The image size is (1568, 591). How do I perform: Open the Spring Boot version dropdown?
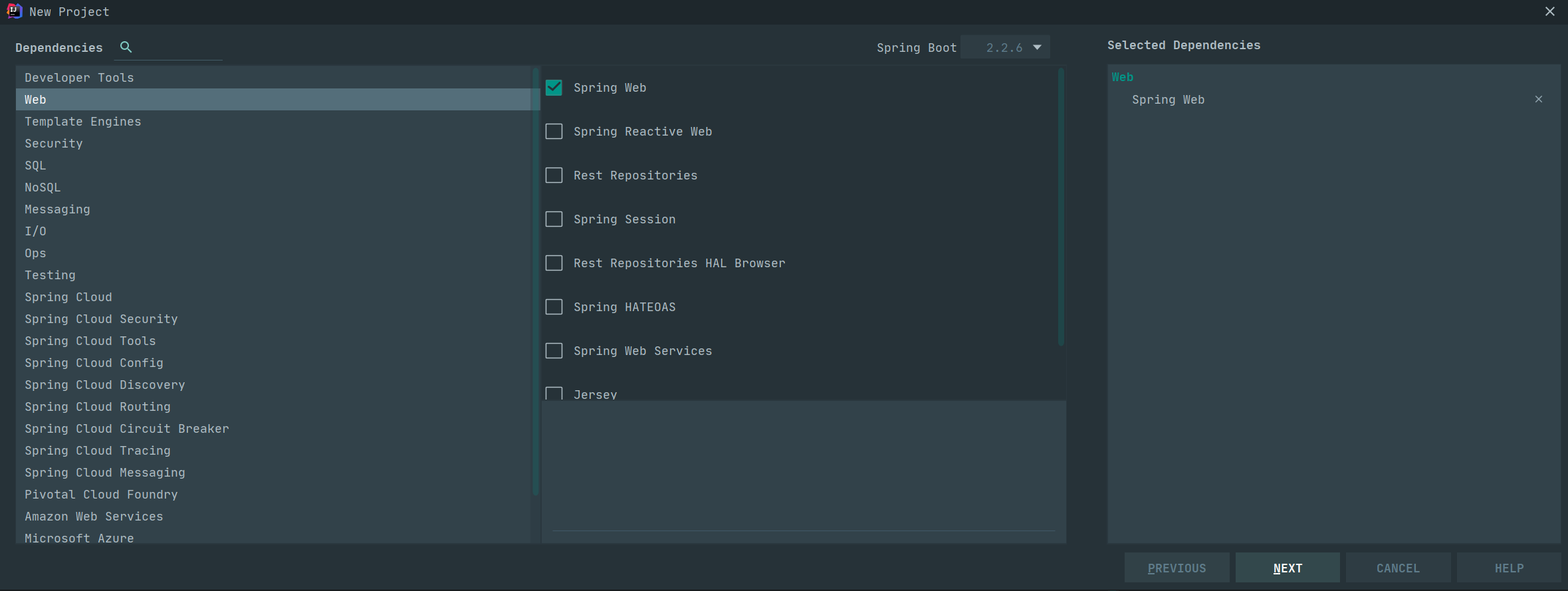(x=1005, y=47)
